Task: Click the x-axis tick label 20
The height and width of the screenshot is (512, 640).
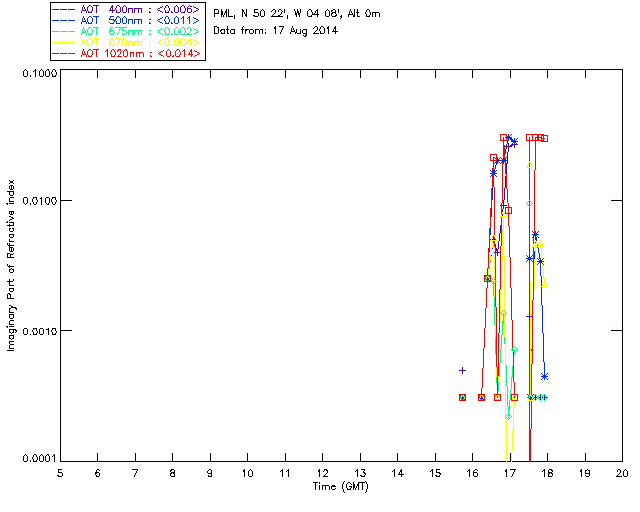Action: [622, 473]
